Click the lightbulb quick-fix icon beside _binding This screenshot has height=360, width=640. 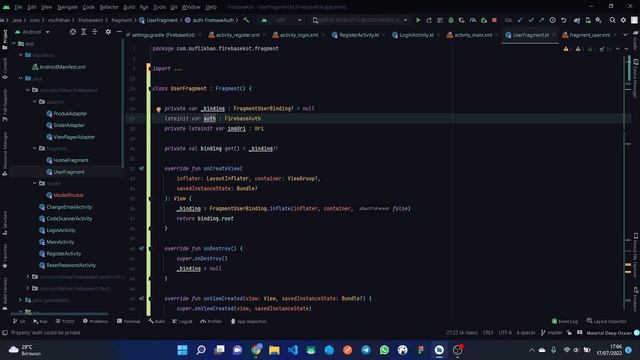point(158,109)
